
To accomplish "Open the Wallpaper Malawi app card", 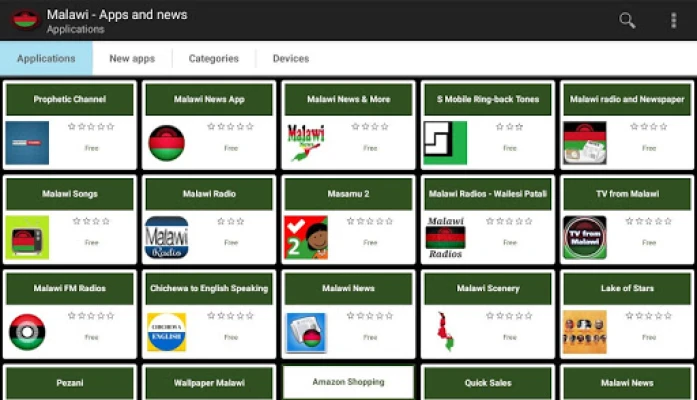I will pyautogui.click(x=209, y=382).
